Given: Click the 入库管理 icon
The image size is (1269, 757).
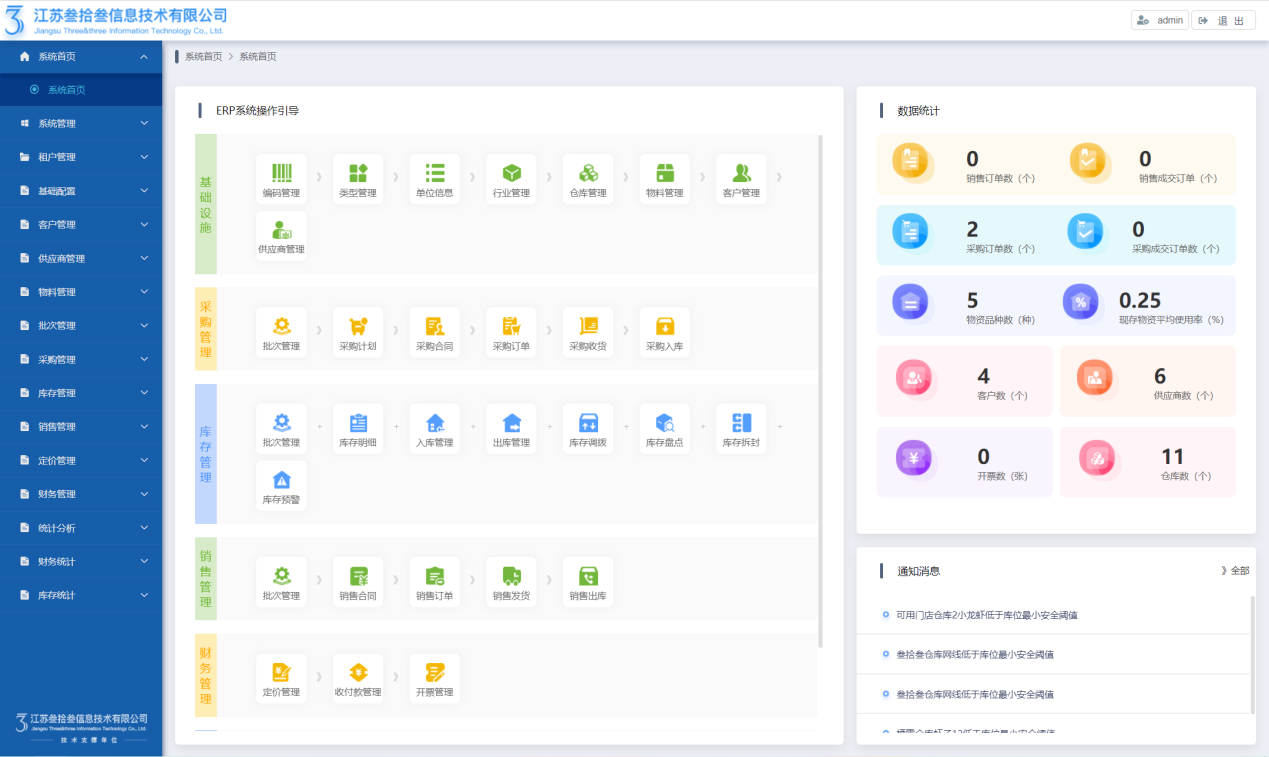Looking at the screenshot, I should (435, 424).
